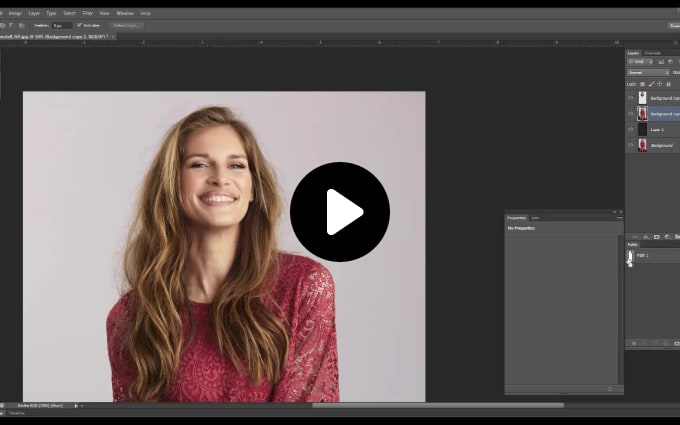Hide the highlighted Background copy 2 layer

[x=631, y=114]
